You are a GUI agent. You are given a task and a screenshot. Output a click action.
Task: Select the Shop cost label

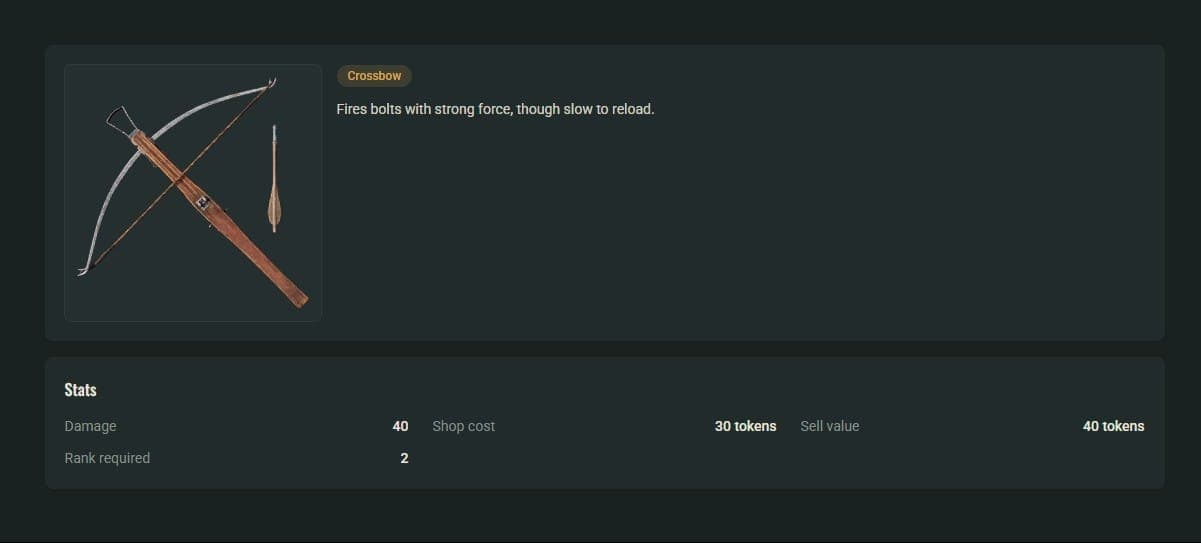click(464, 426)
